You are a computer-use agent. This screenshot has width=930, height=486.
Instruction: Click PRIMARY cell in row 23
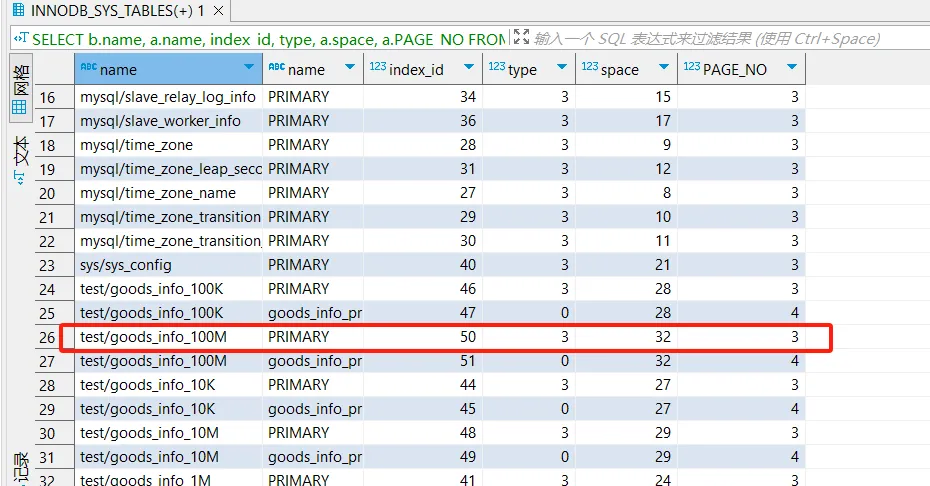click(313, 265)
